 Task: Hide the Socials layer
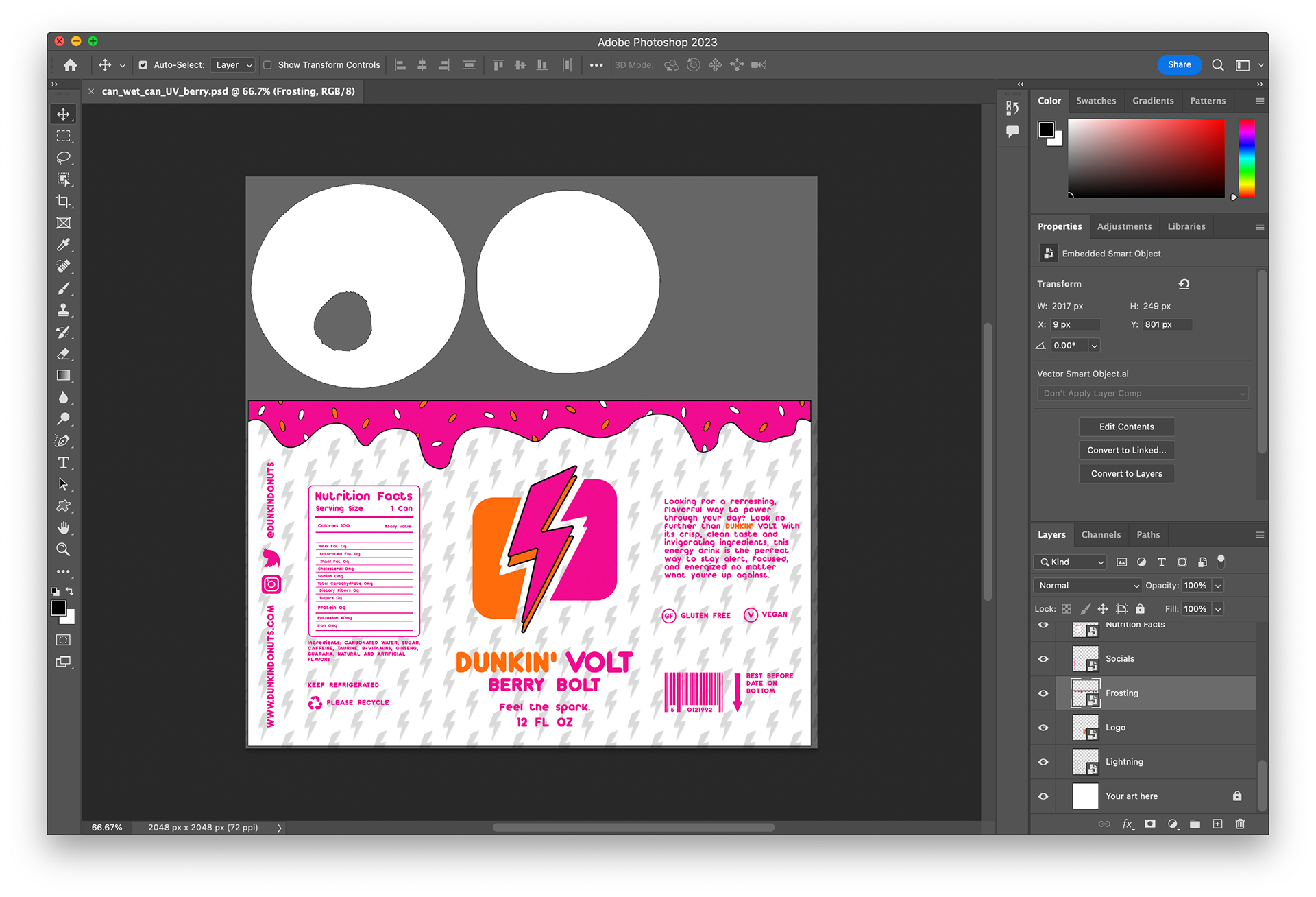1043,659
